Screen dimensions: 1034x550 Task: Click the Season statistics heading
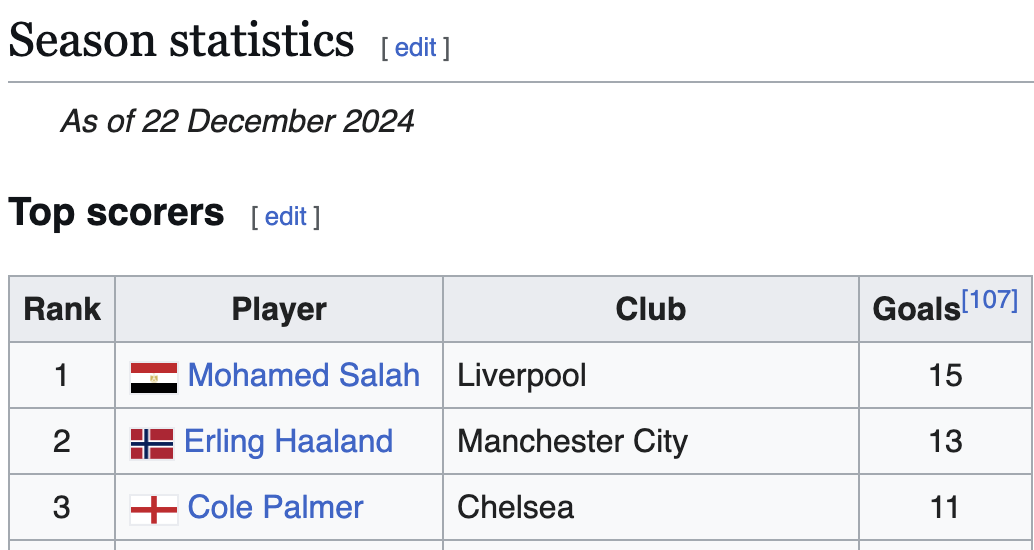pos(181,40)
